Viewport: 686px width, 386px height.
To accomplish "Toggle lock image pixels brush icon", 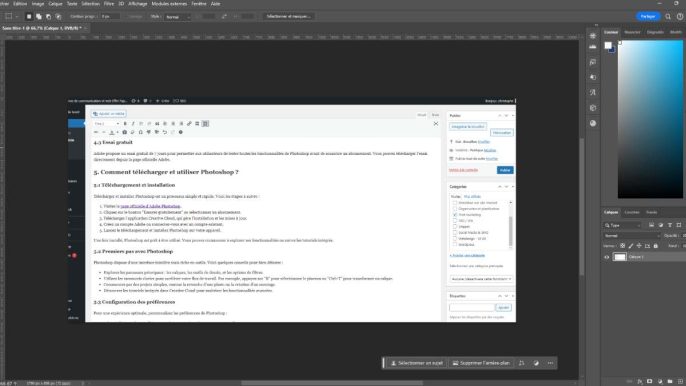I will tap(631, 246).
